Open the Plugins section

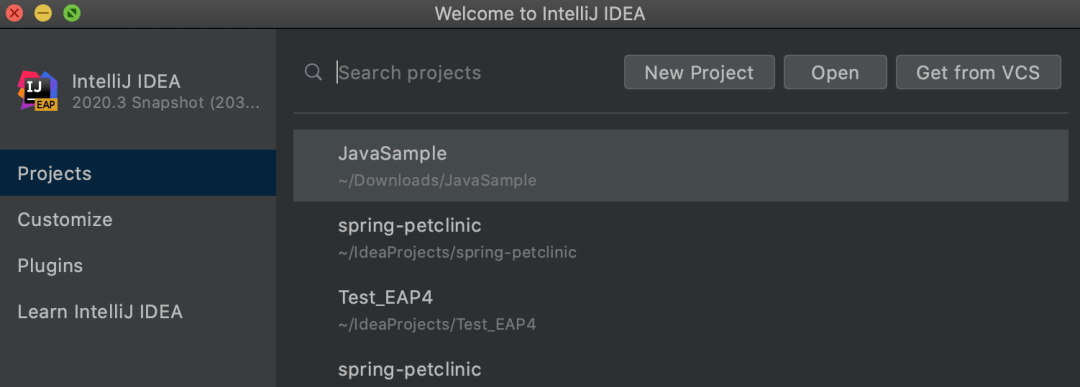(x=138, y=266)
